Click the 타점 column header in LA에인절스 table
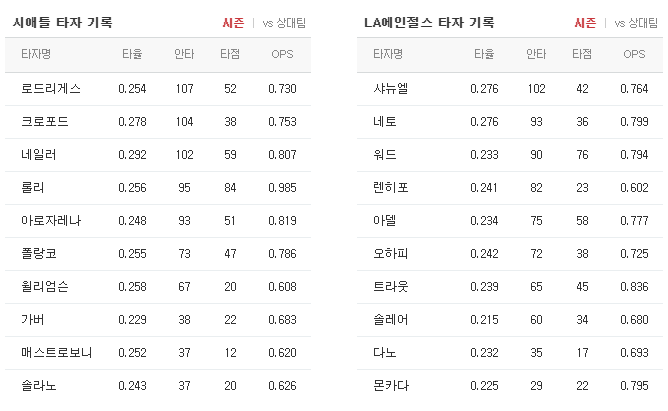The height and width of the screenshot is (411, 668). coord(582,54)
